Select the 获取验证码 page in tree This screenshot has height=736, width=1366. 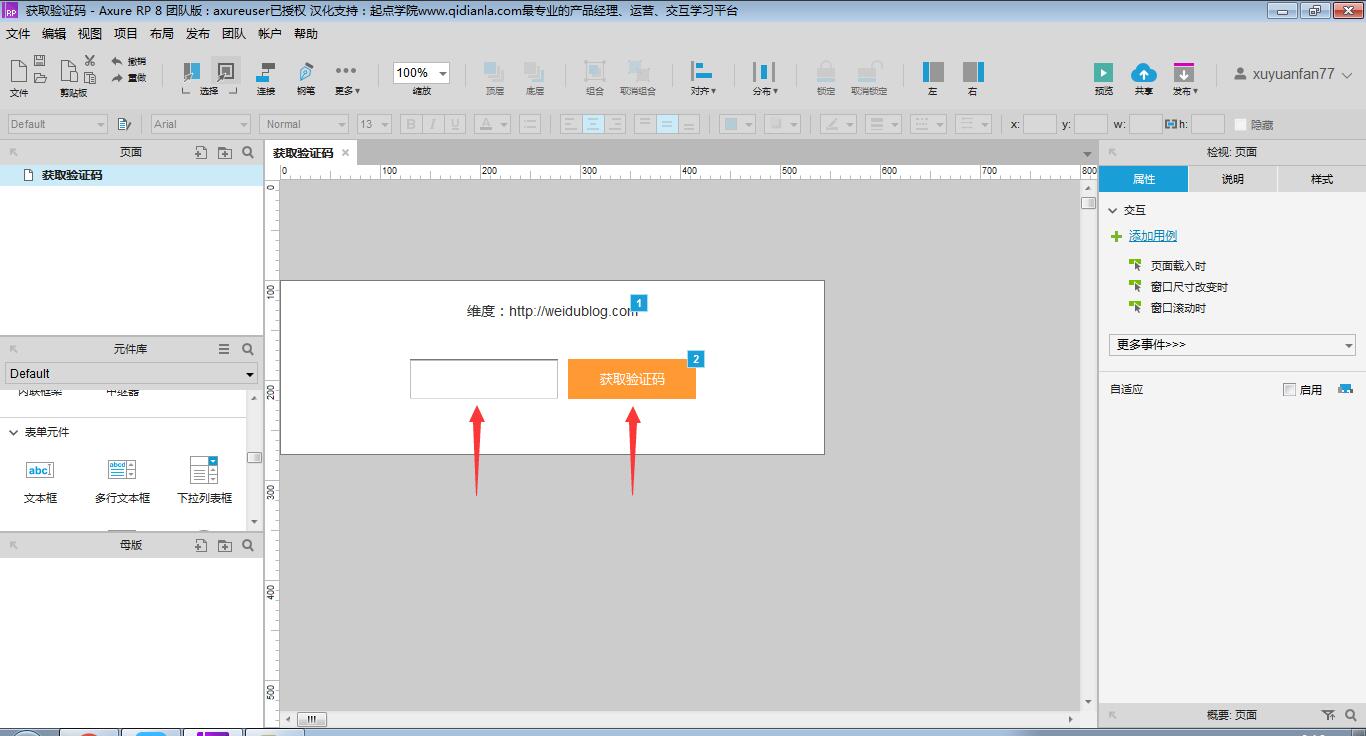pyautogui.click(x=71, y=175)
